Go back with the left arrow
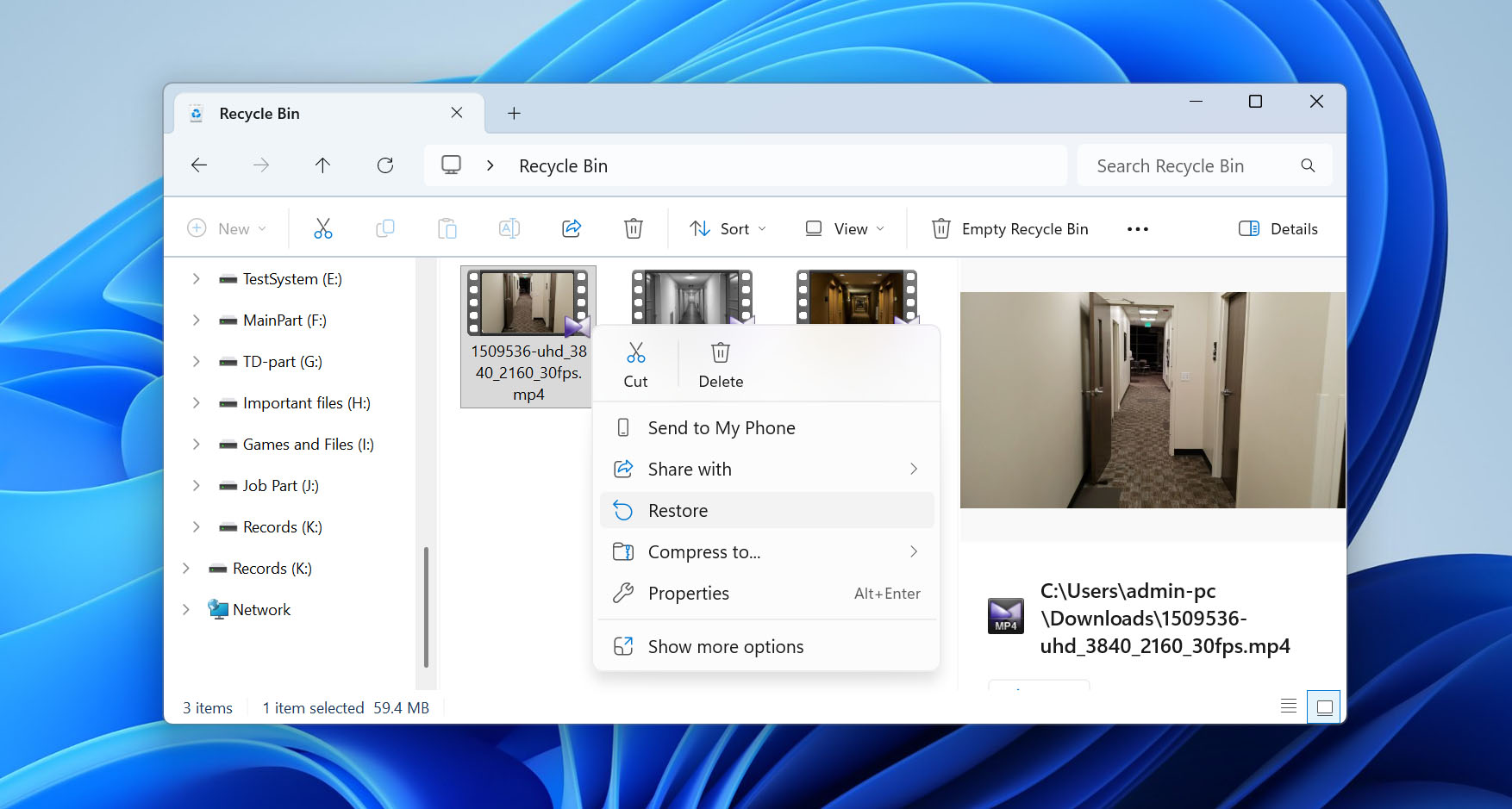Image resolution: width=1512 pixels, height=809 pixels. click(x=199, y=165)
